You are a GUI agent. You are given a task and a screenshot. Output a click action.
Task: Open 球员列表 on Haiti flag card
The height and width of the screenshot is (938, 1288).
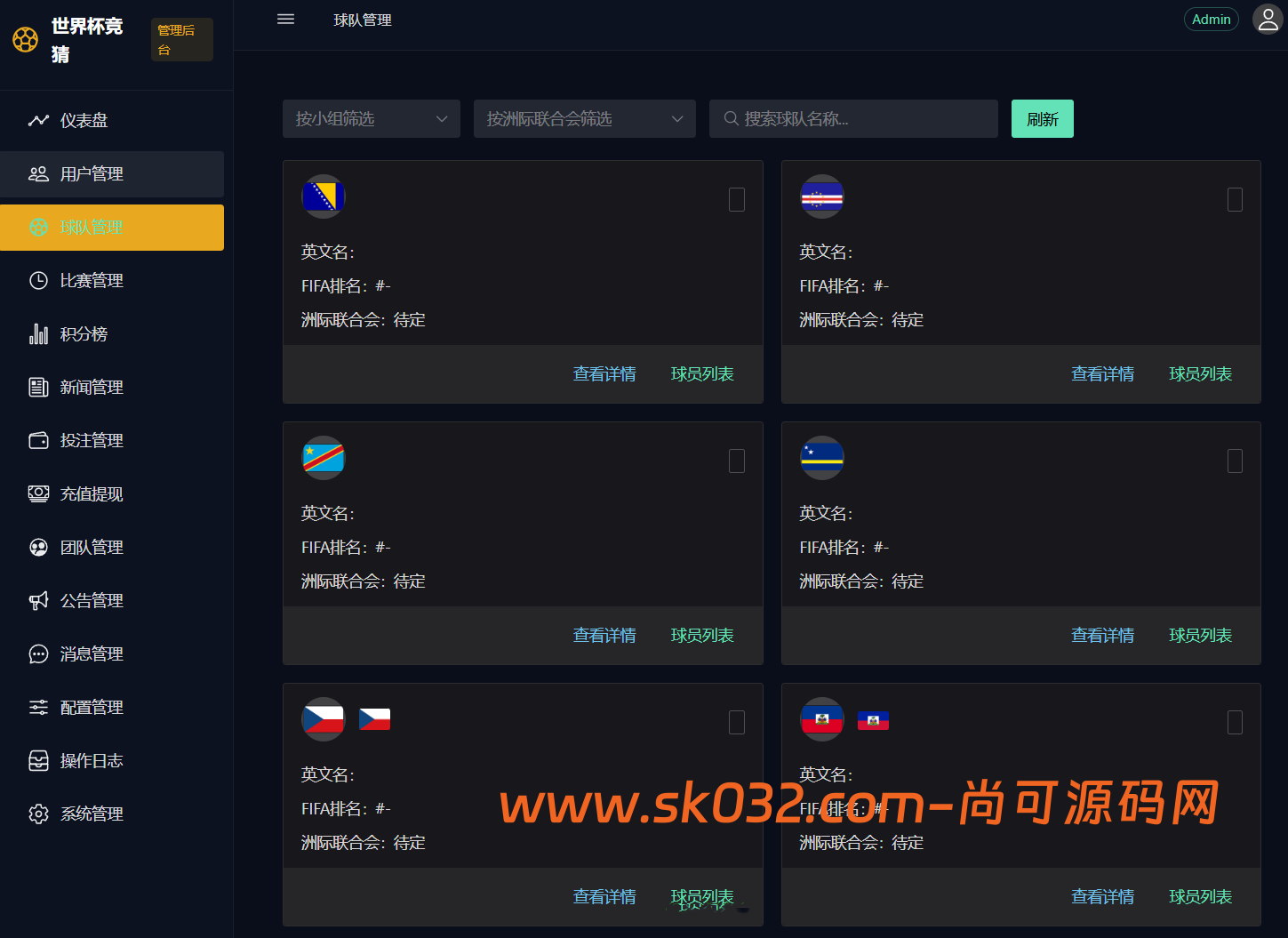click(x=1200, y=896)
